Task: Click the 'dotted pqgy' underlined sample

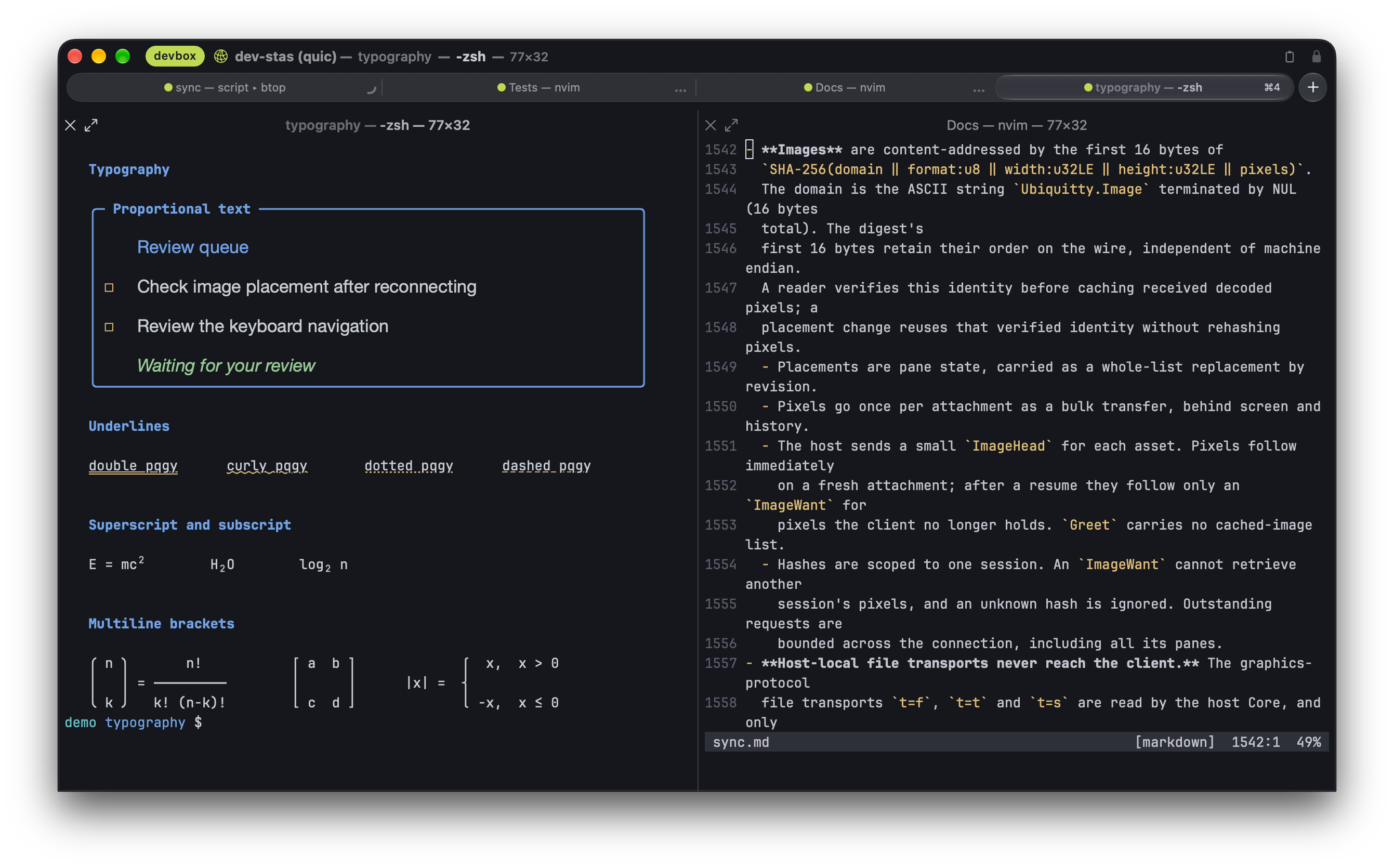Action: (409, 466)
